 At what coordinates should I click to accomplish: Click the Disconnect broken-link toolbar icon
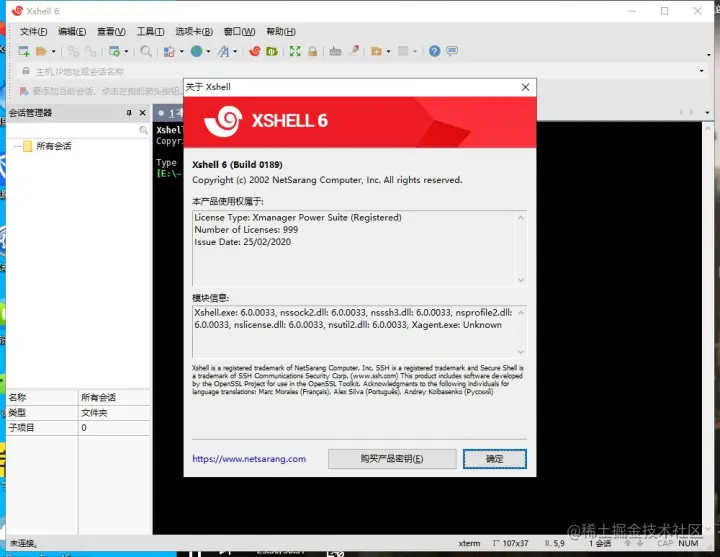tap(90, 51)
